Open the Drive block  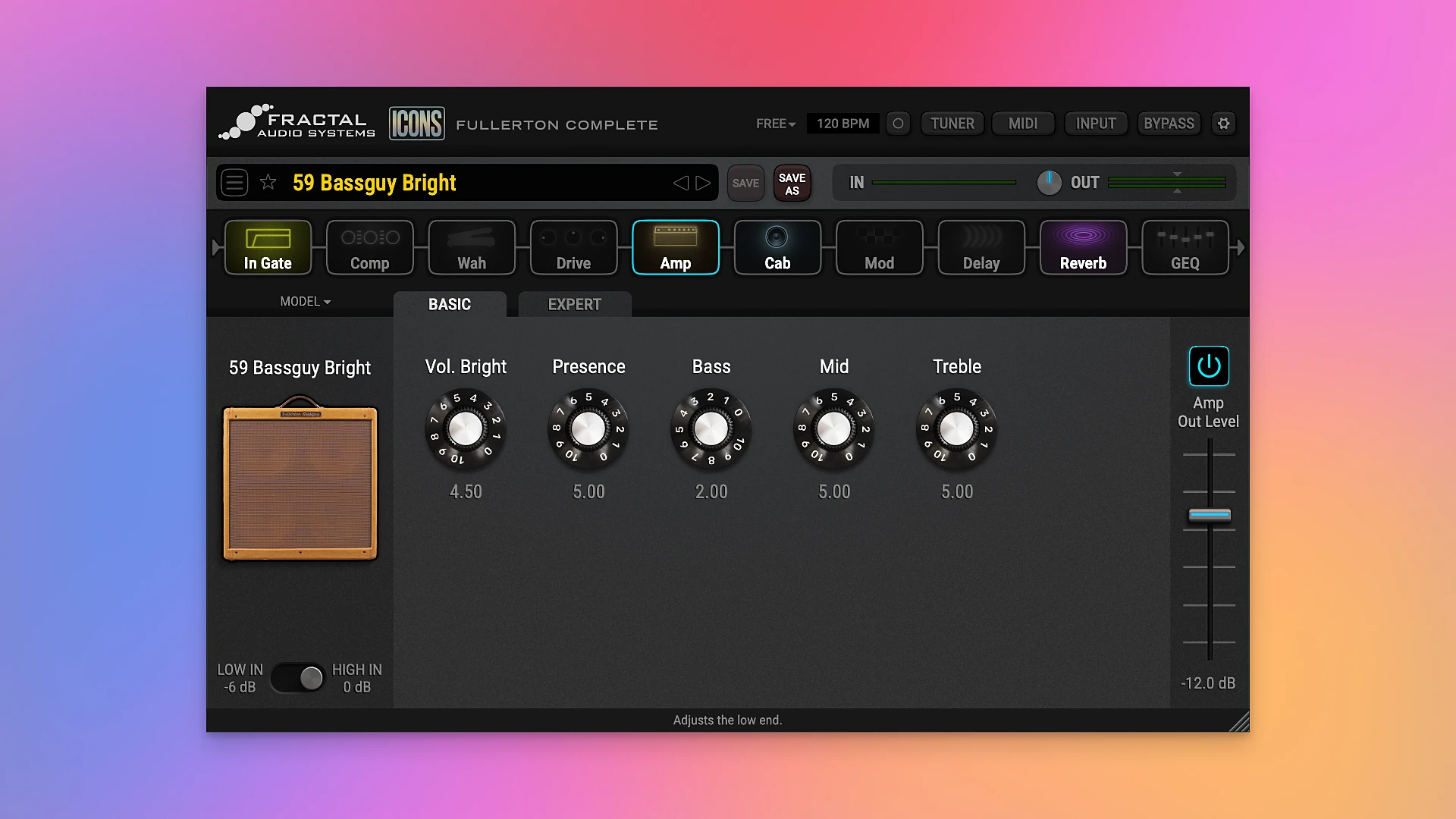click(573, 247)
